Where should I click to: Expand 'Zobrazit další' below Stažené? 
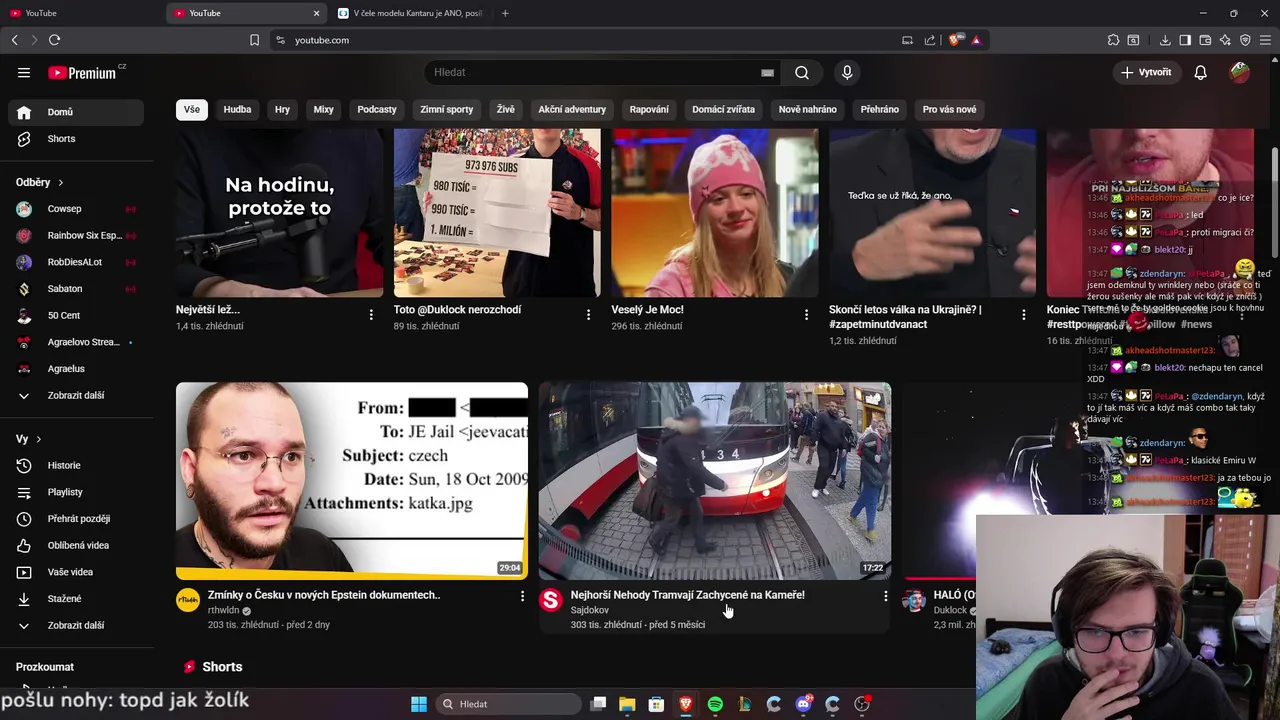tap(75, 625)
